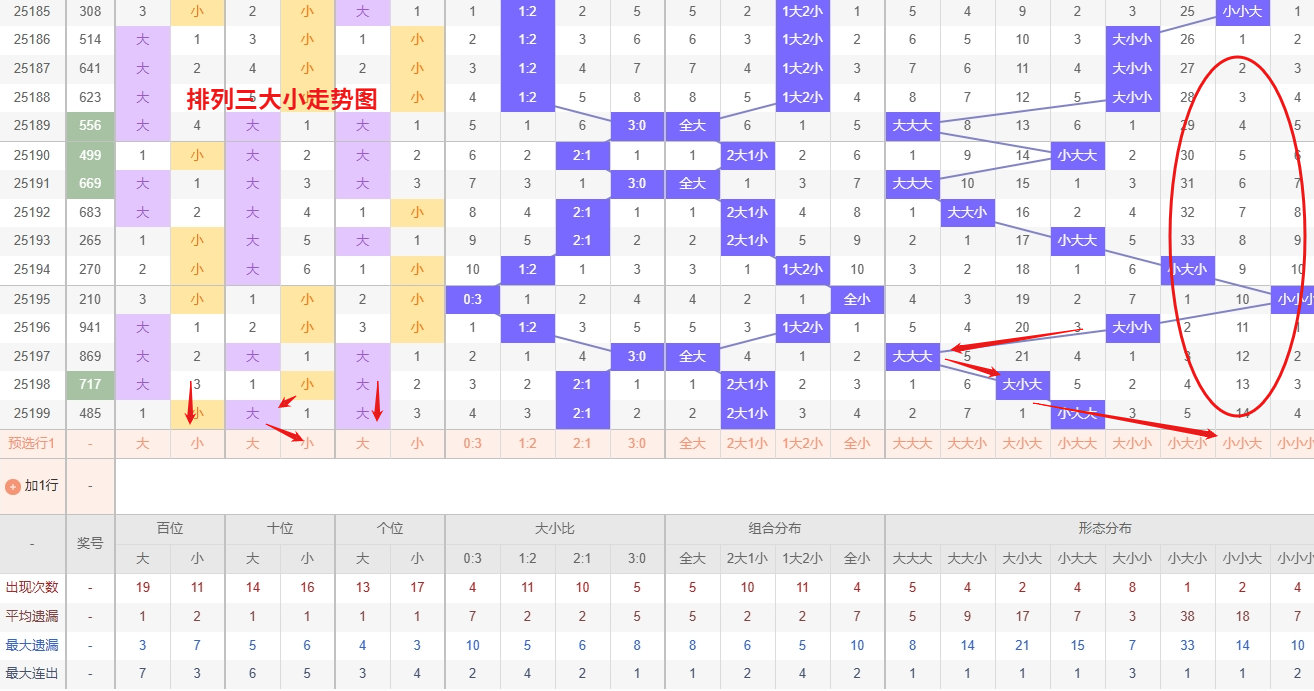
Task: Toggle 0:3 in the 预选行1 row
Action: point(472,444)
